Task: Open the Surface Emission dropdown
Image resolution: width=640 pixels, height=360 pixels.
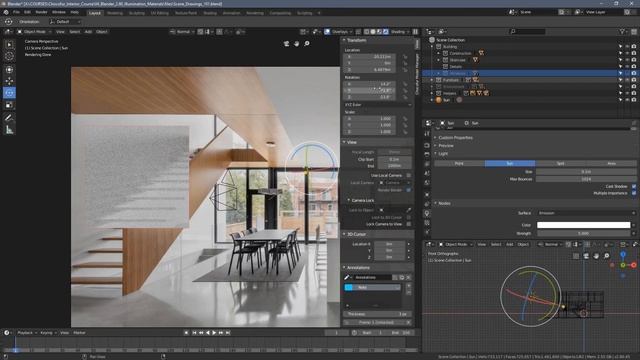Action: click(x=587, y=213)
